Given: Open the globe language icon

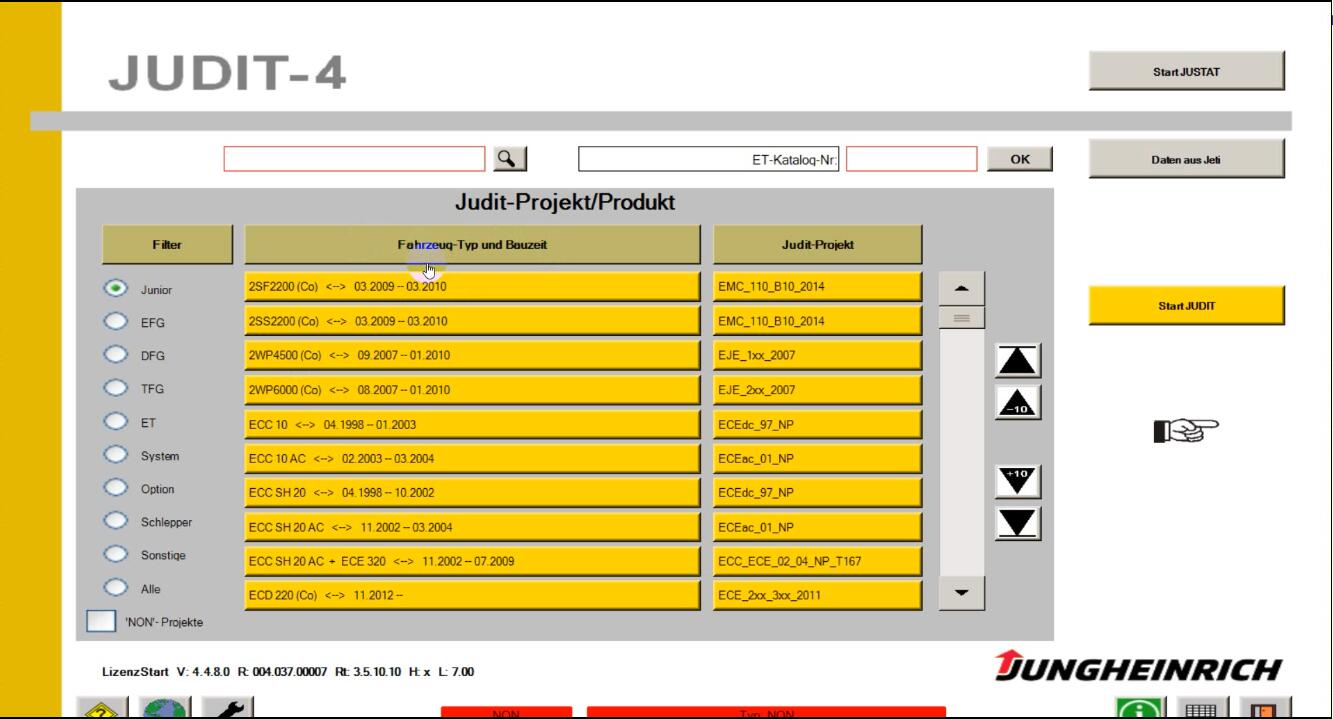Looking at the screenshot, I should 165,708.
